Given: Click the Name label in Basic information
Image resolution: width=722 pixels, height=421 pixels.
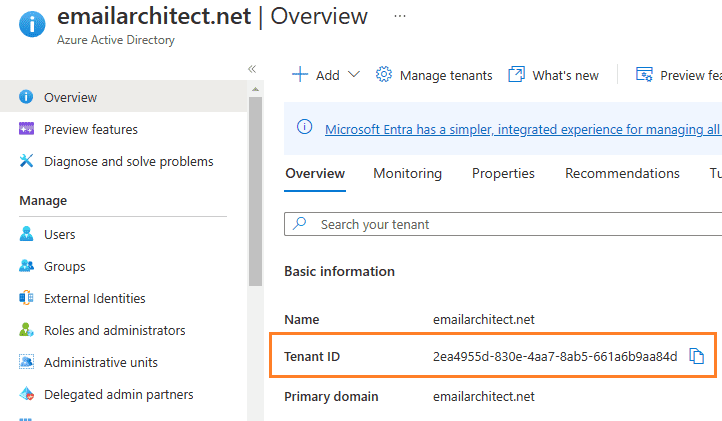Looking at the screenshot, I should pyautogui.click(x=302, y=319).
